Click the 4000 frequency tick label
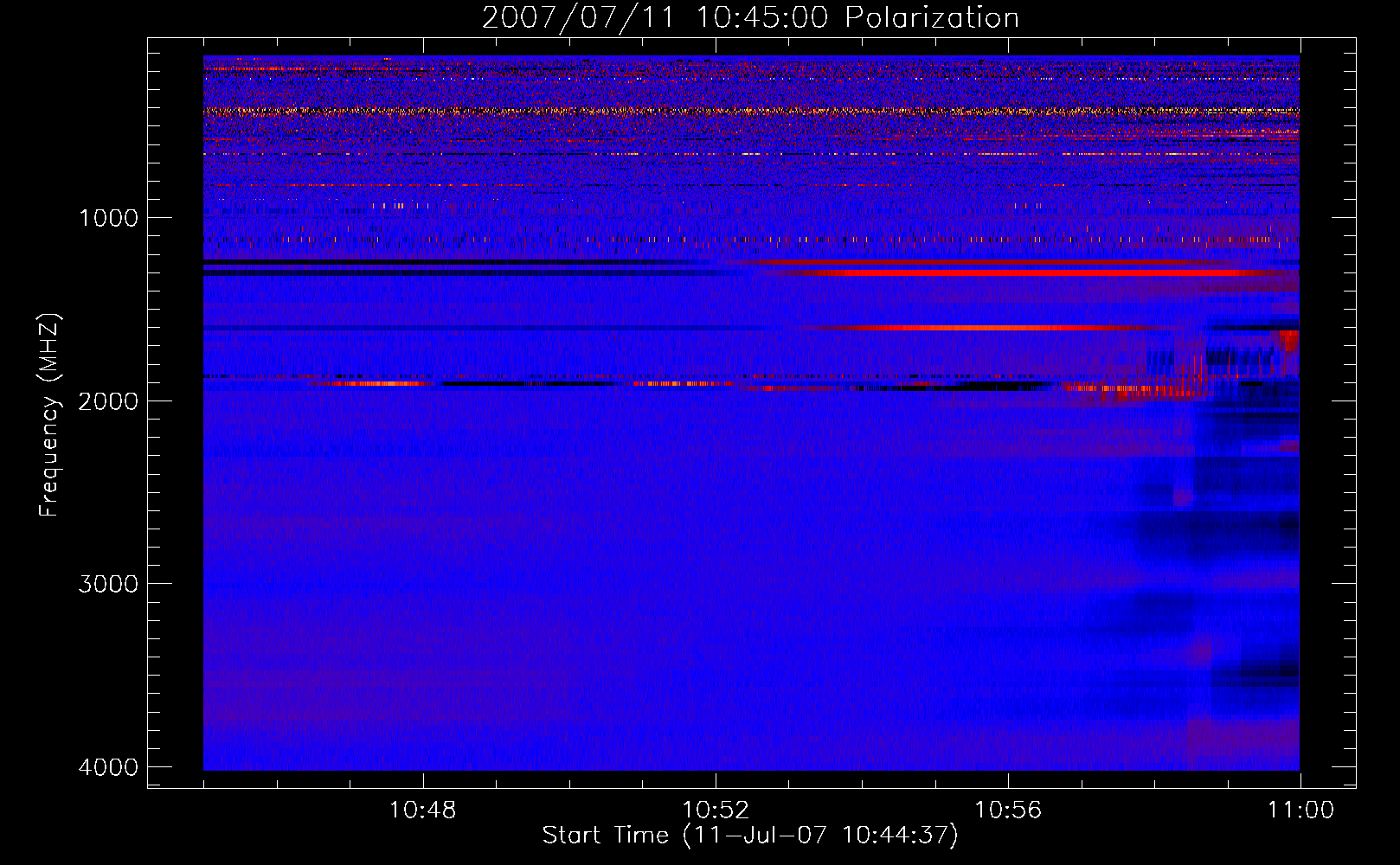This screenshot has width=1400, height=865. [108, 767]
